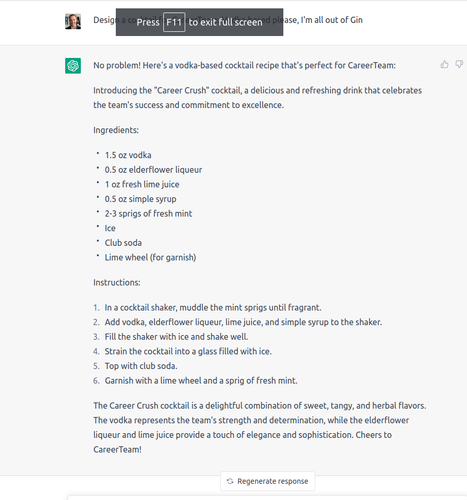Screen dimensions: 467x500
Task: Give the response a thumbs down
Action: pos(460,64)
